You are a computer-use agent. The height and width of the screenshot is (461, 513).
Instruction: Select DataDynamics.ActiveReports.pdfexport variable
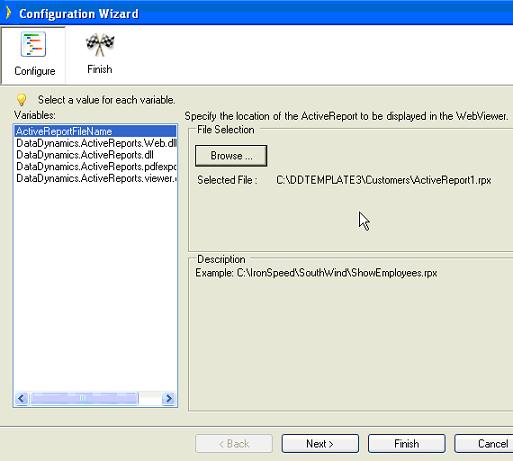(95, 167)
